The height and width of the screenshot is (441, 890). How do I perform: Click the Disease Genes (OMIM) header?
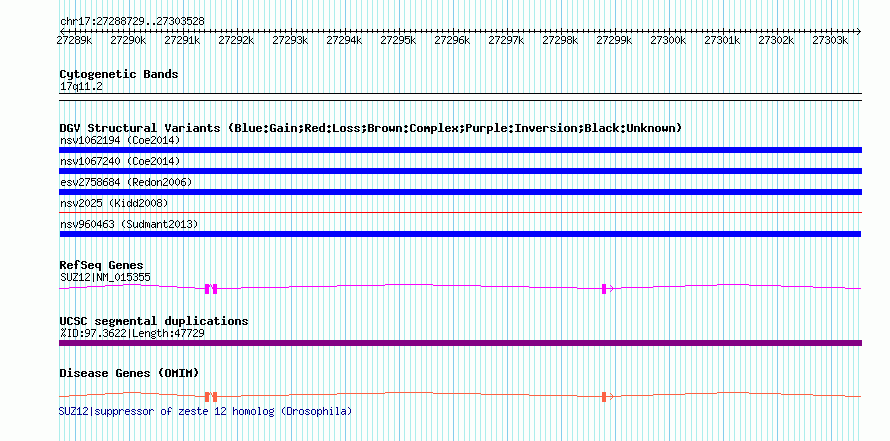pos(129,373)
